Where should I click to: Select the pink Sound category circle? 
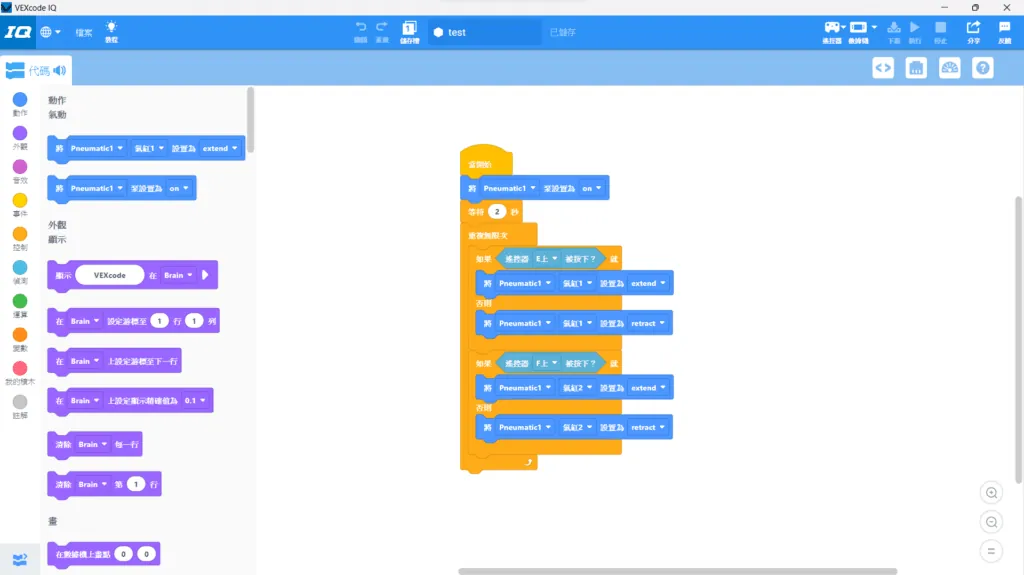(20, 167)
